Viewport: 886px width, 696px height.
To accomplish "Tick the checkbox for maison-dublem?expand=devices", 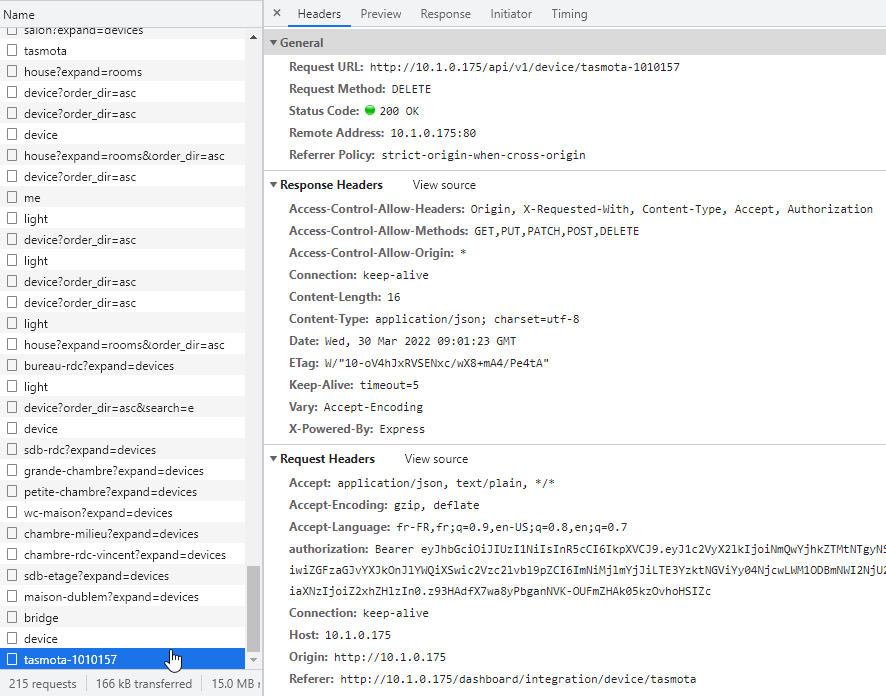I will click(x=12, y=597).
